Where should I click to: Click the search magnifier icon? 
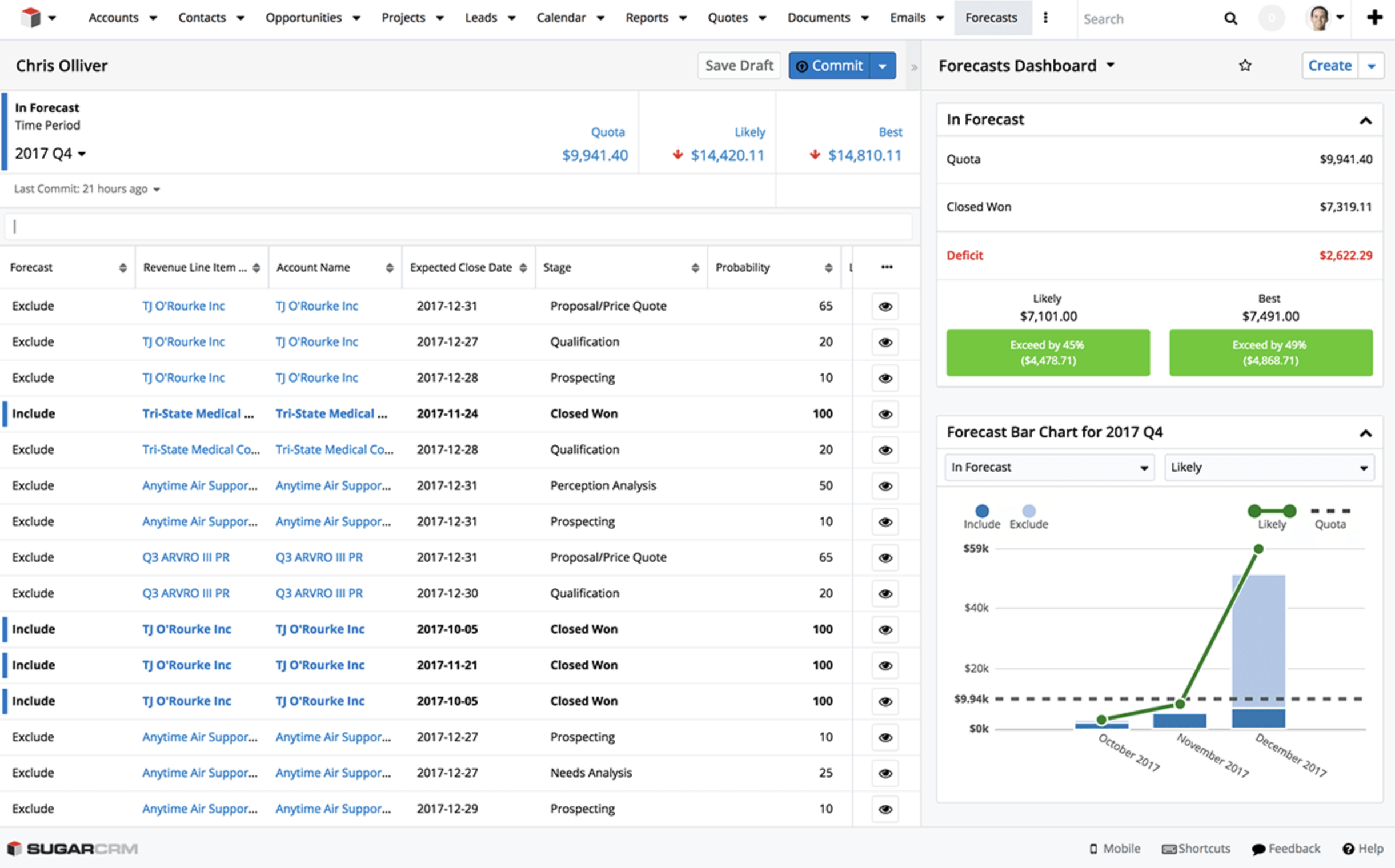1230,18
